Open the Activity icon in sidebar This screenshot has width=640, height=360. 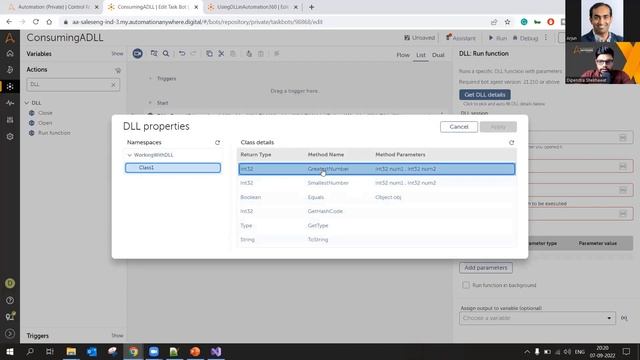[10, 103]
